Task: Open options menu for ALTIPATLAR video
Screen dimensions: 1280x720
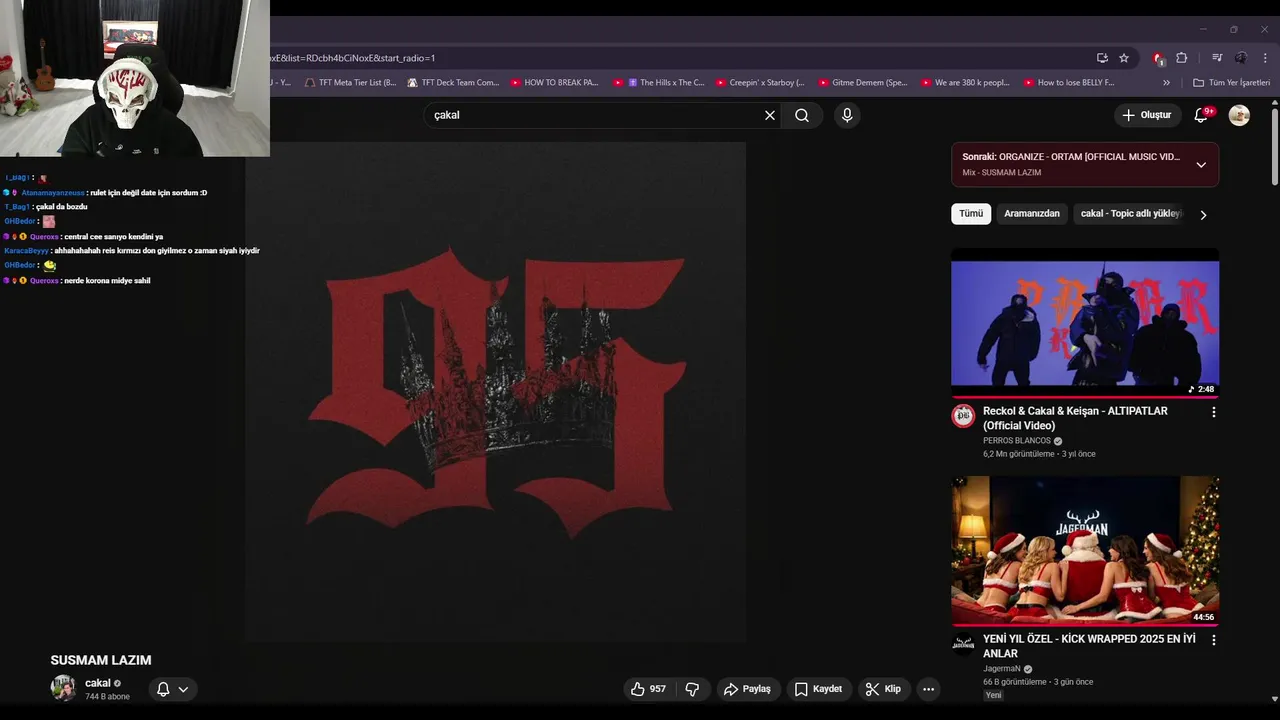Action: [1214, 412]
